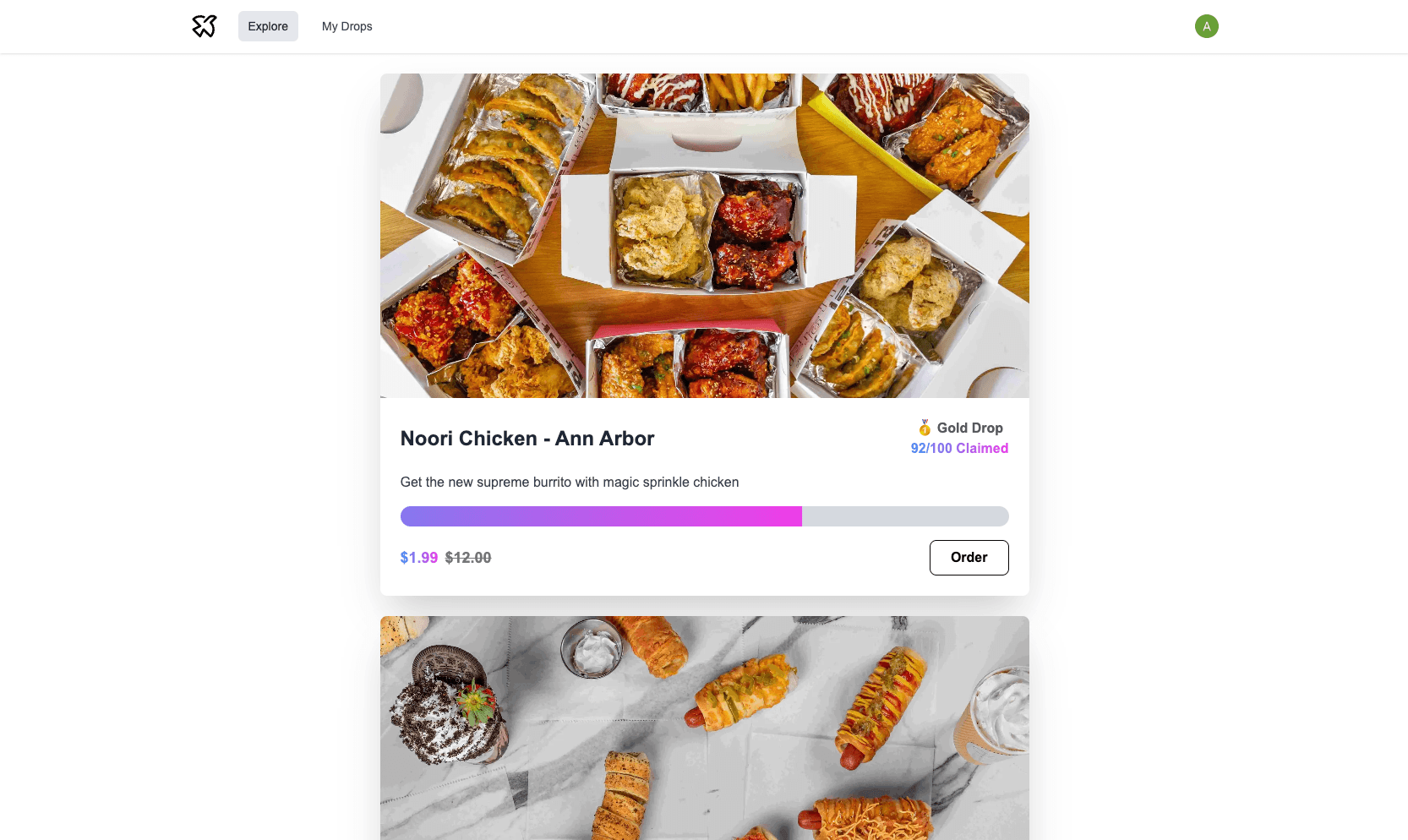The height and width of the screenshot is (840, 1408).
Task: Click the crossed-out $12.00 price
Action: [x=468, y=558]
